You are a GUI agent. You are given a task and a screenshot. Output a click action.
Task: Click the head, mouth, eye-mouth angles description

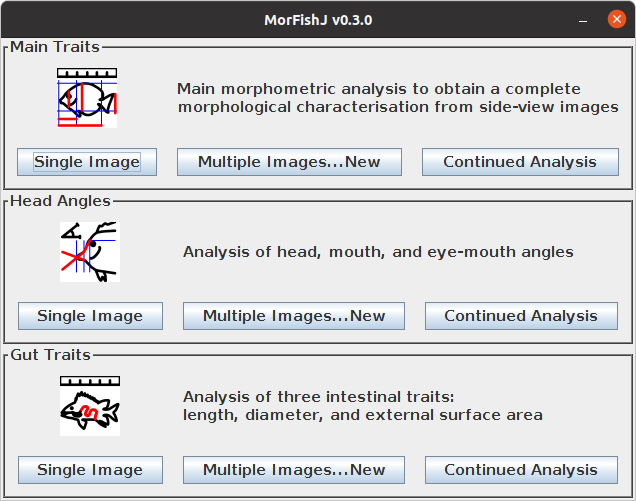(378, 252)
